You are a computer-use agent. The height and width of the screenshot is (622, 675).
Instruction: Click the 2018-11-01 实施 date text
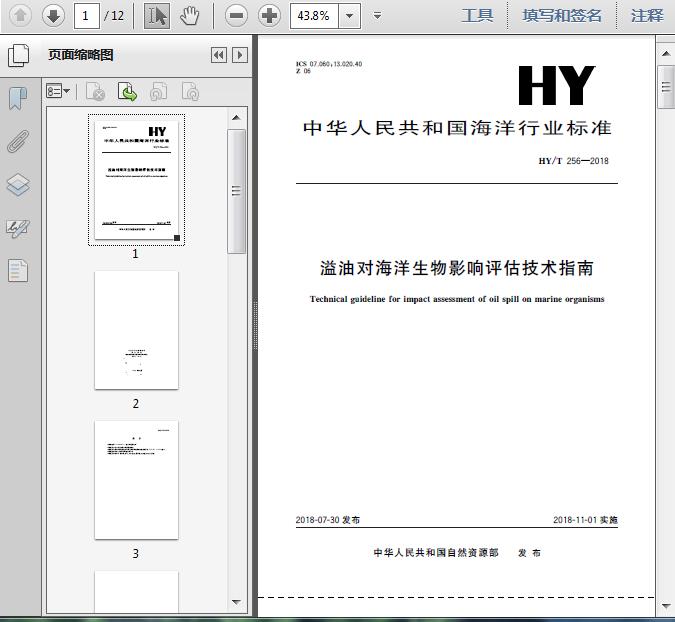coord(585,520)
